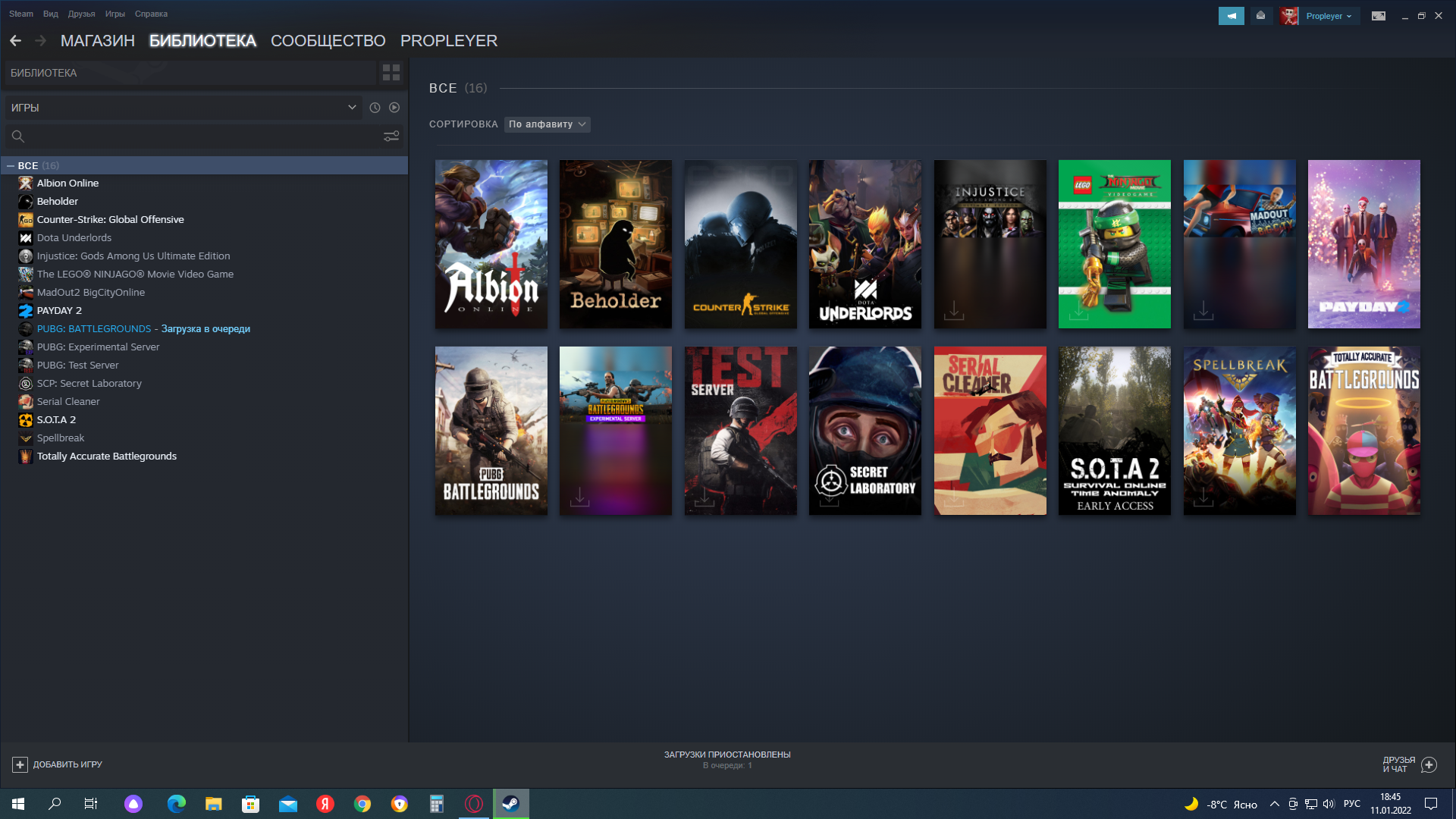Viewport: 1456px width, 819px height.
Task: Open the Steam notifications inbox icon
Action: (1261, 16)
